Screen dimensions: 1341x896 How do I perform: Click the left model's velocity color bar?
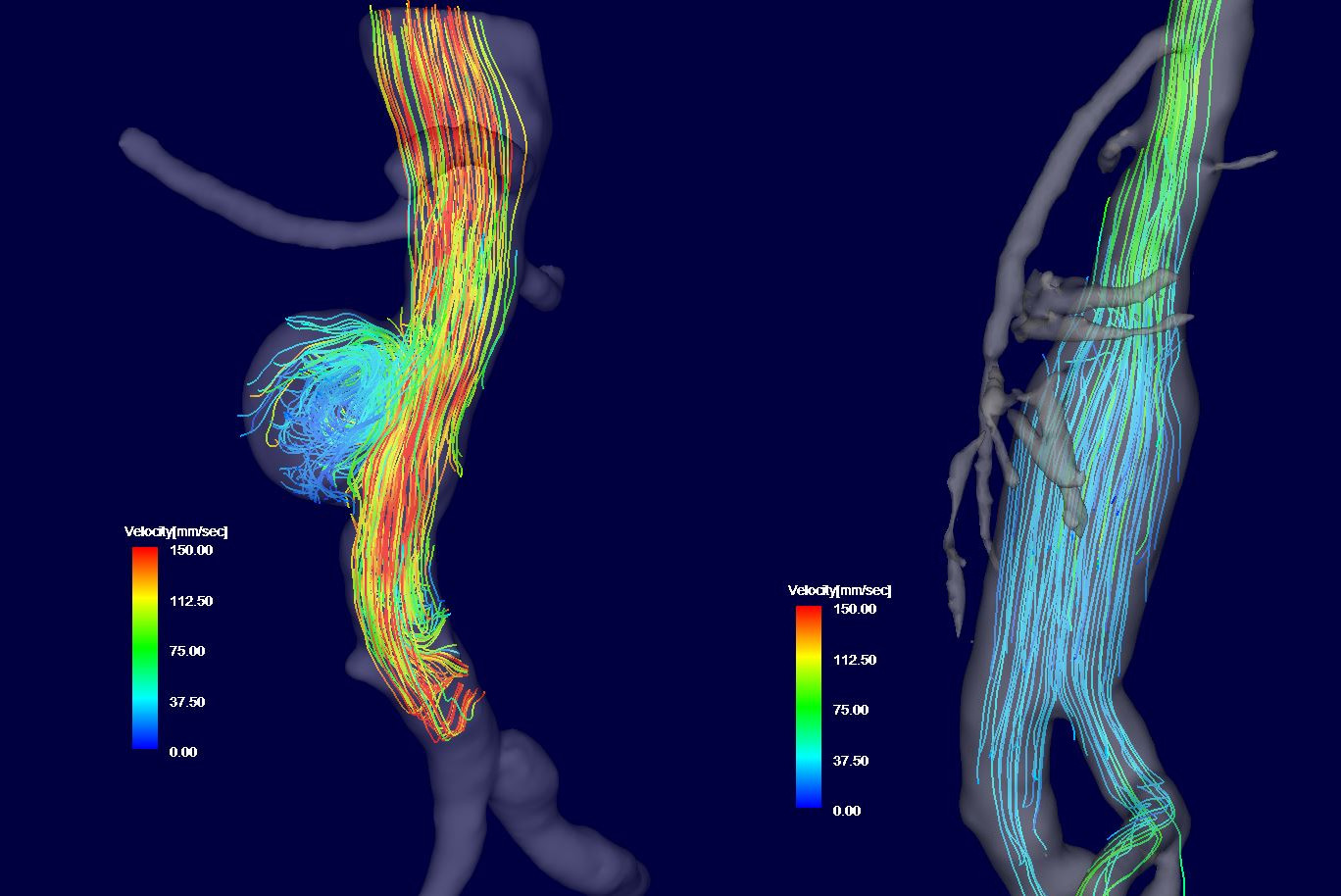pyautogui.click(x=144, y=647)
